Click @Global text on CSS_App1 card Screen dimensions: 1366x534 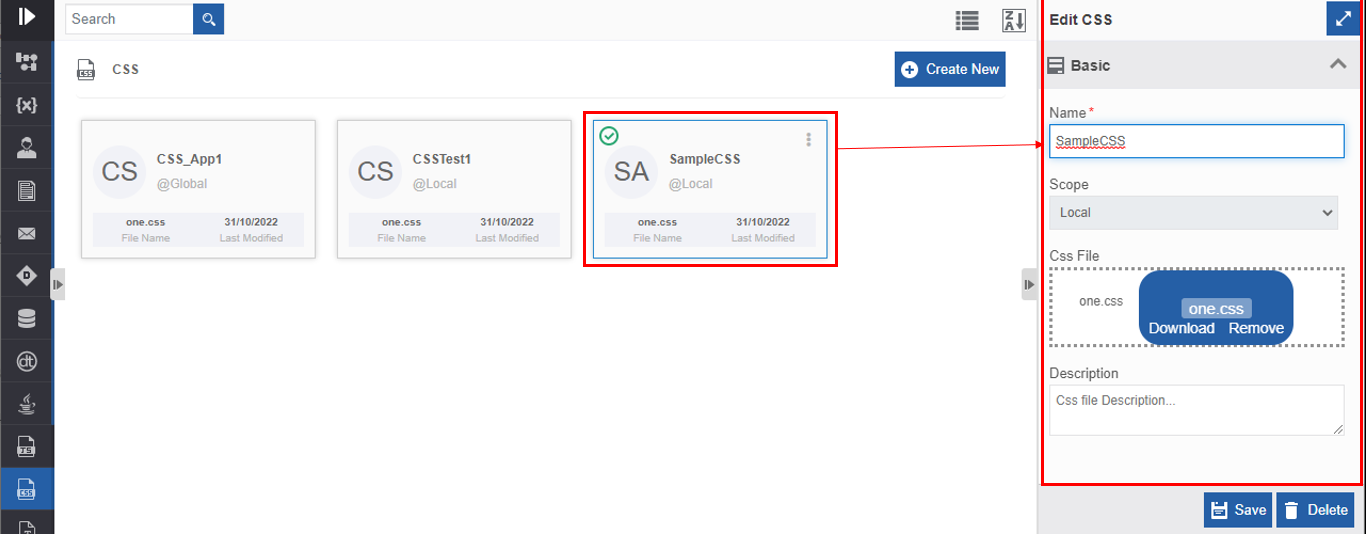coord(182,184)
